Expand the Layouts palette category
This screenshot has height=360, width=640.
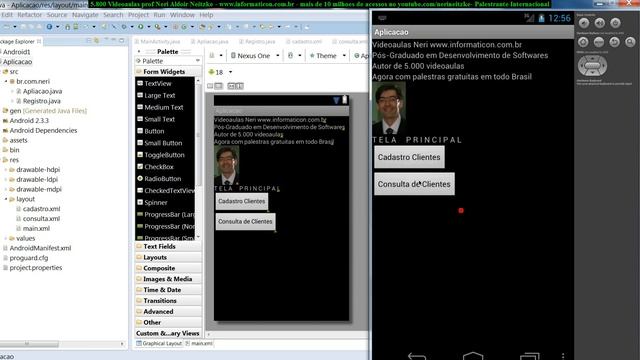coord(168,258)
